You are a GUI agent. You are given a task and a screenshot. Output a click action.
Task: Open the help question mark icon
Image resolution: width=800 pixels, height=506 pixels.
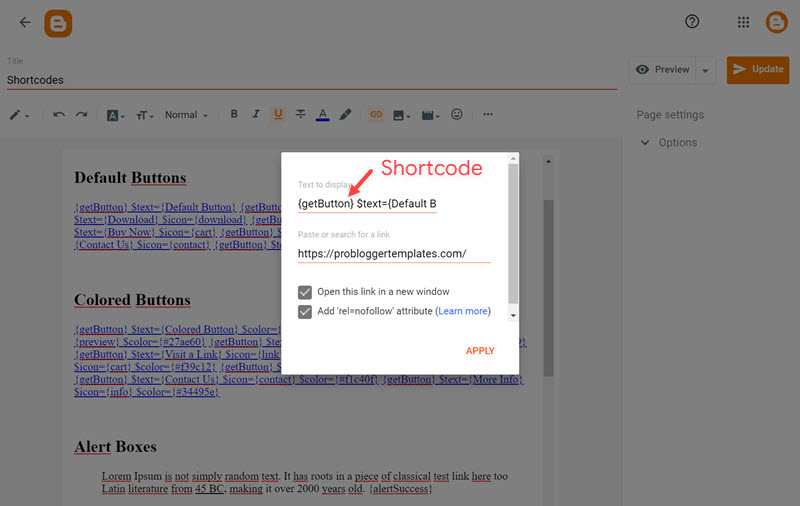point(692,22)
